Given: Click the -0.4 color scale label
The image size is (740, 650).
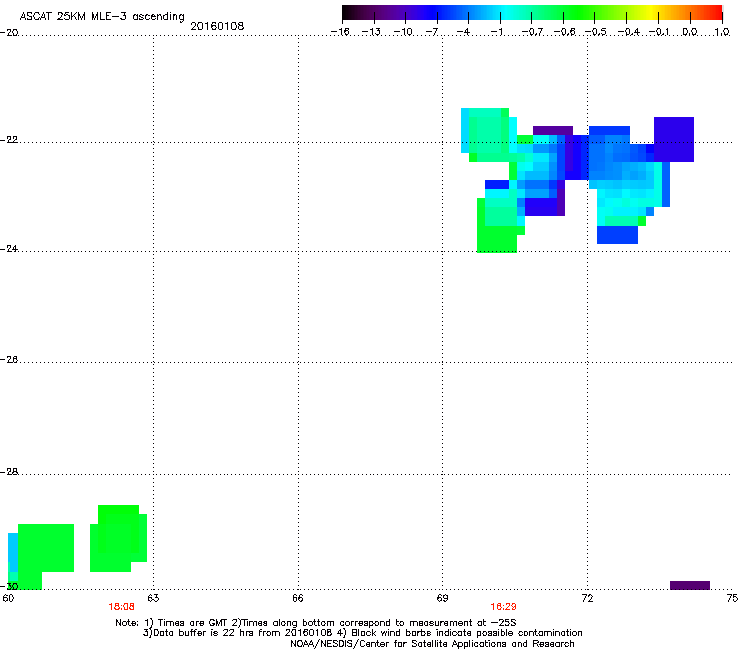Looking at the screenshot, I should [629, 32].
